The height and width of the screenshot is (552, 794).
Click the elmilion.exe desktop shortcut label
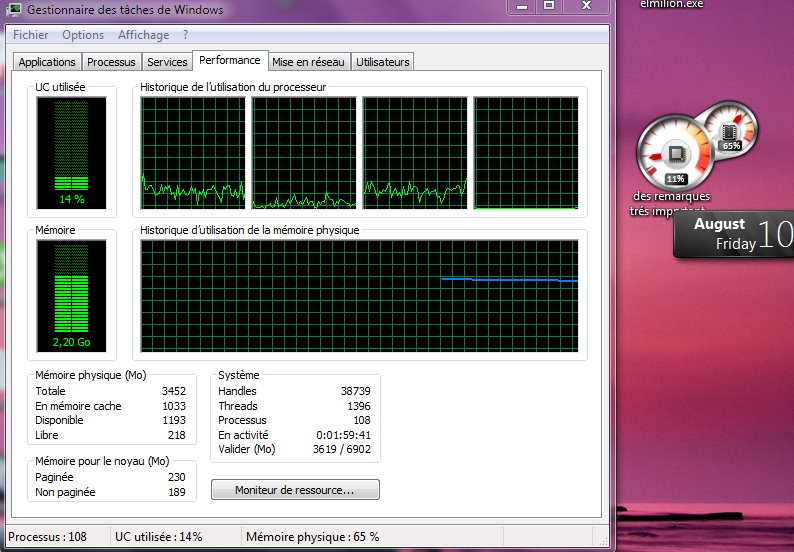point(671,4)
